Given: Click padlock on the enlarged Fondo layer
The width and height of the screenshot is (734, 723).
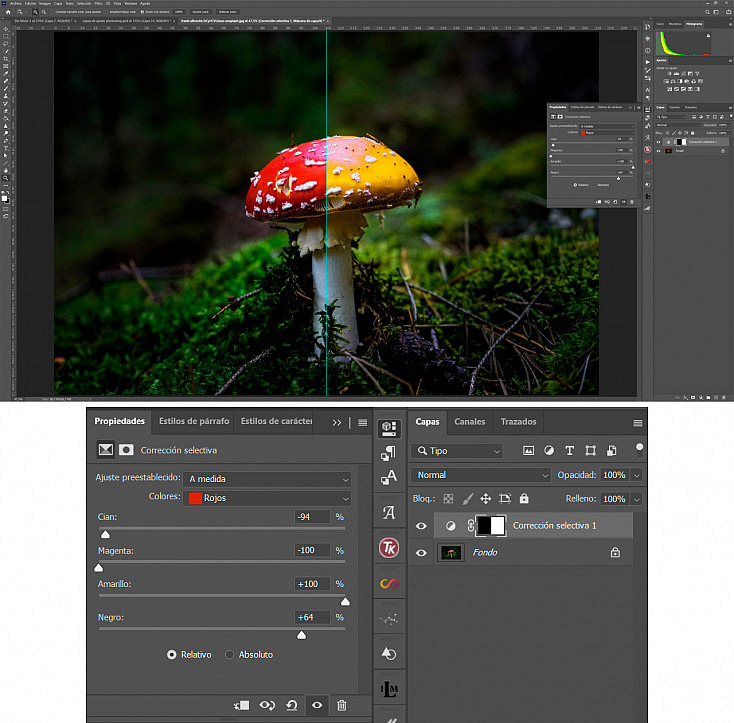Looking at the screenshot, I should [615, 552].
